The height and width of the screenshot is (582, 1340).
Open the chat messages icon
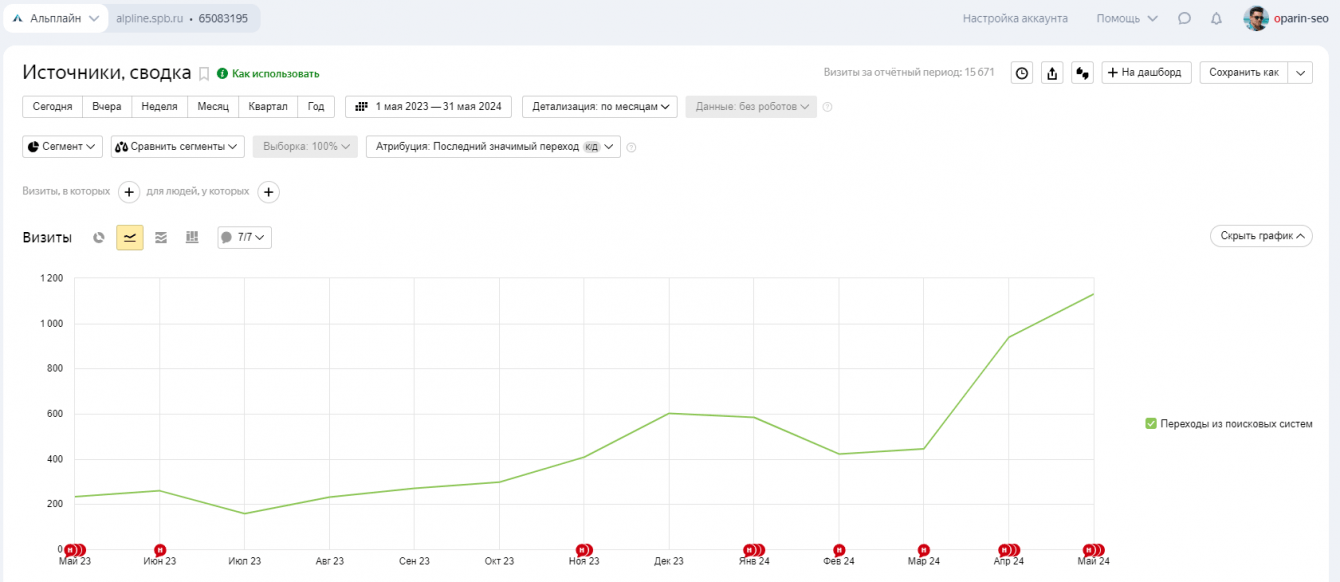click(x=1184, y=18)
